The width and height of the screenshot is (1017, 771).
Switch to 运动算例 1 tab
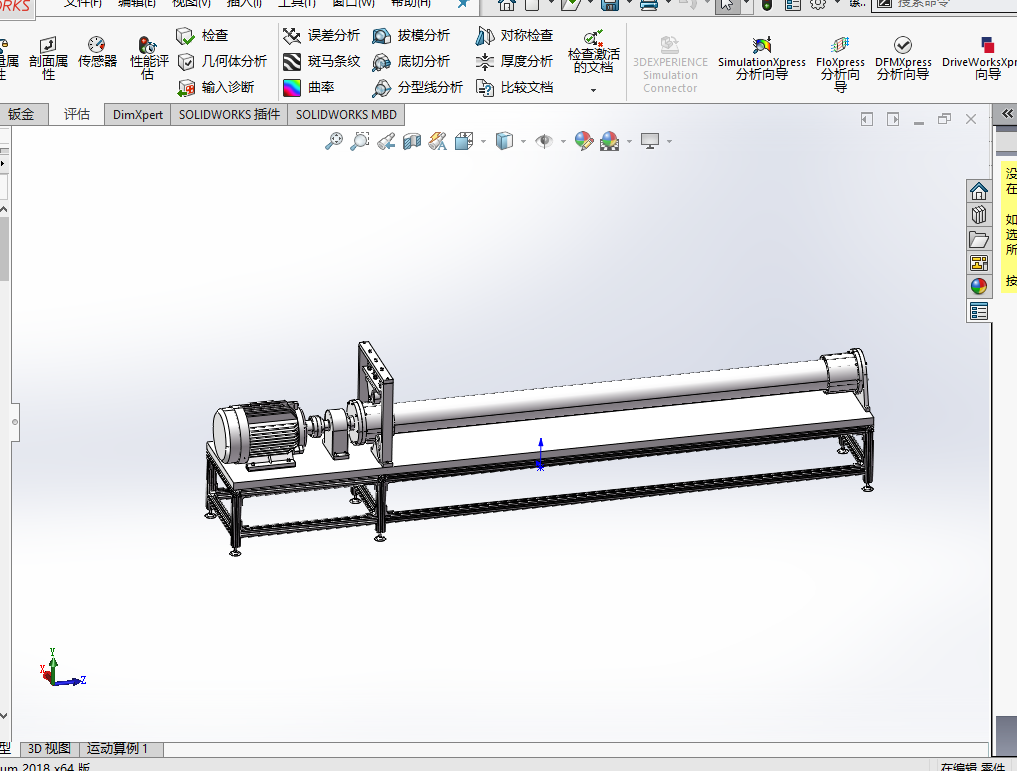coord(121,749)
